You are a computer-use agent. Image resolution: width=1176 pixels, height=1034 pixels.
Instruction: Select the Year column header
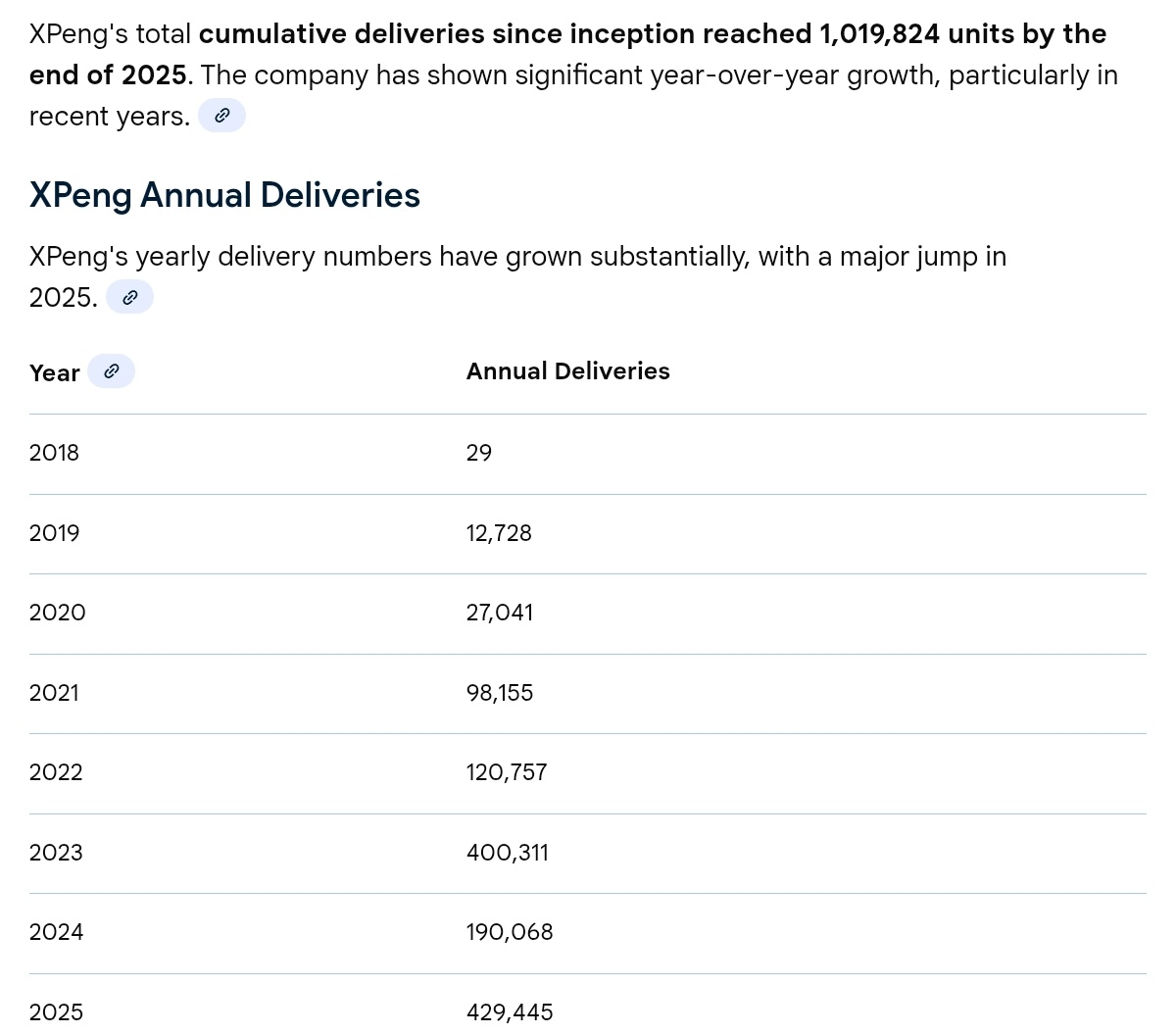coord(55,373)
